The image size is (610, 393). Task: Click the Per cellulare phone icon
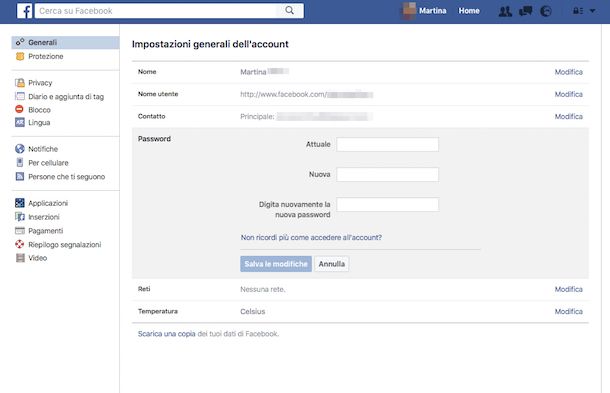tap(20, 163)
